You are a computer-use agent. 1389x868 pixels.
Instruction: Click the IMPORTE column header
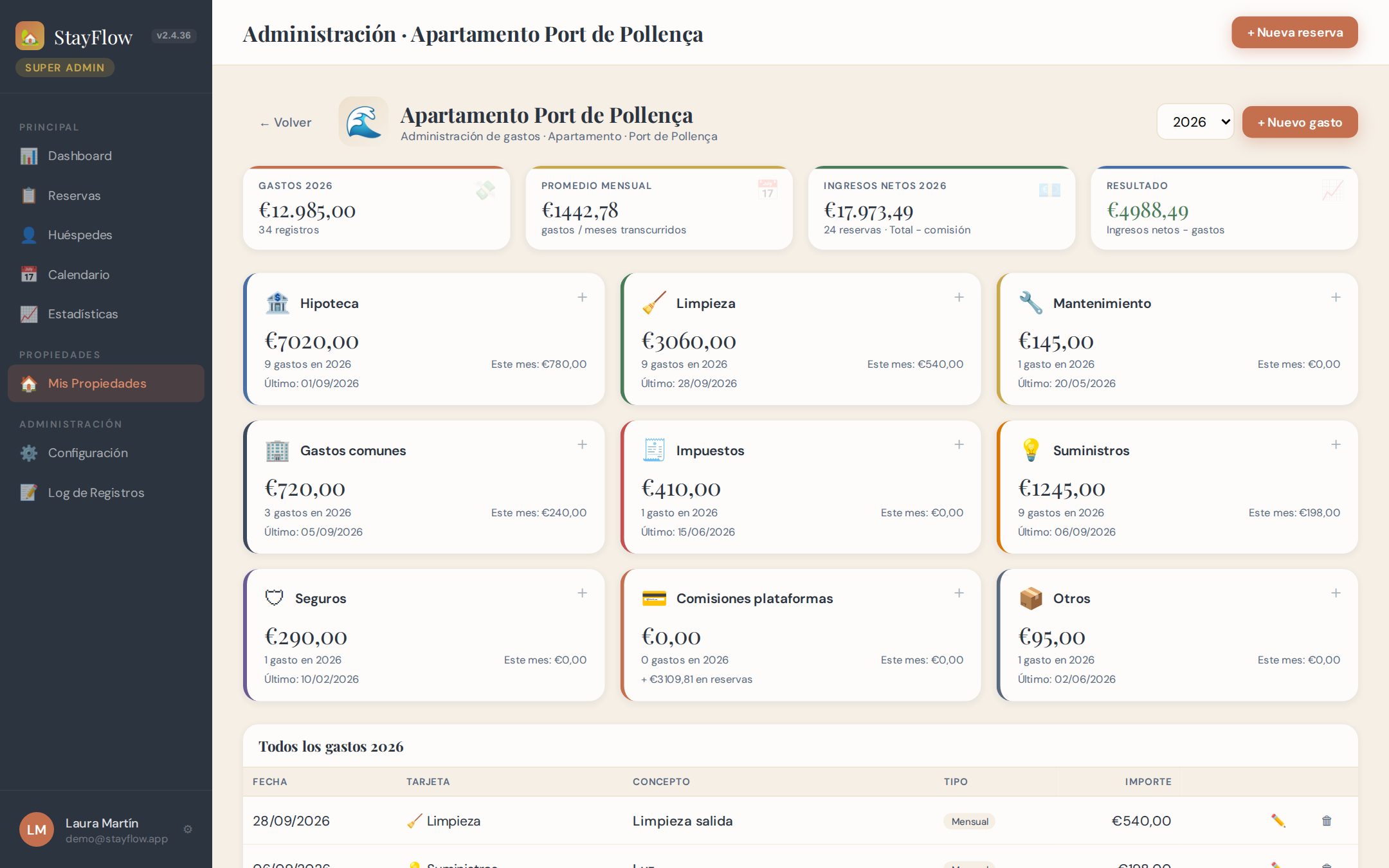[x=1148, y=782]
